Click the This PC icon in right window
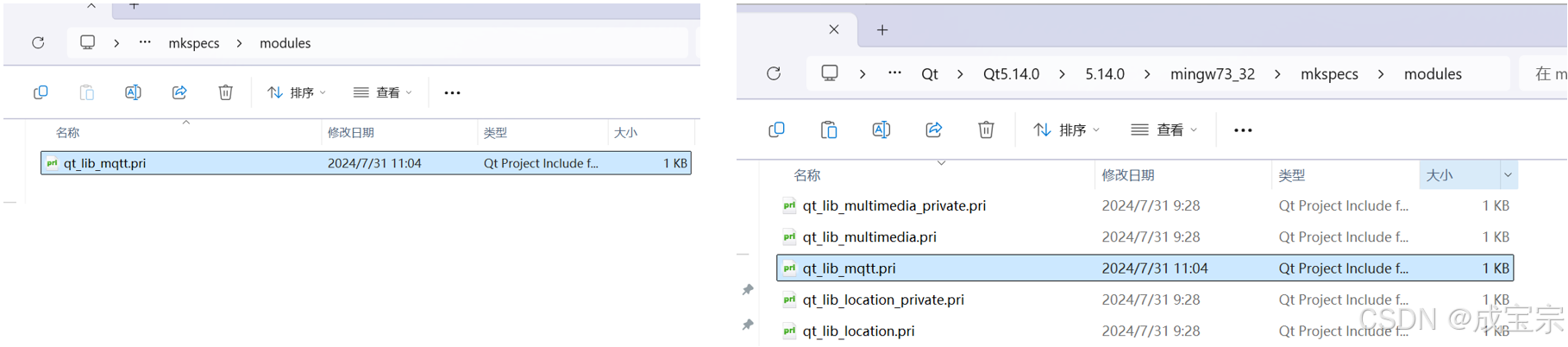 click(830, 73)
